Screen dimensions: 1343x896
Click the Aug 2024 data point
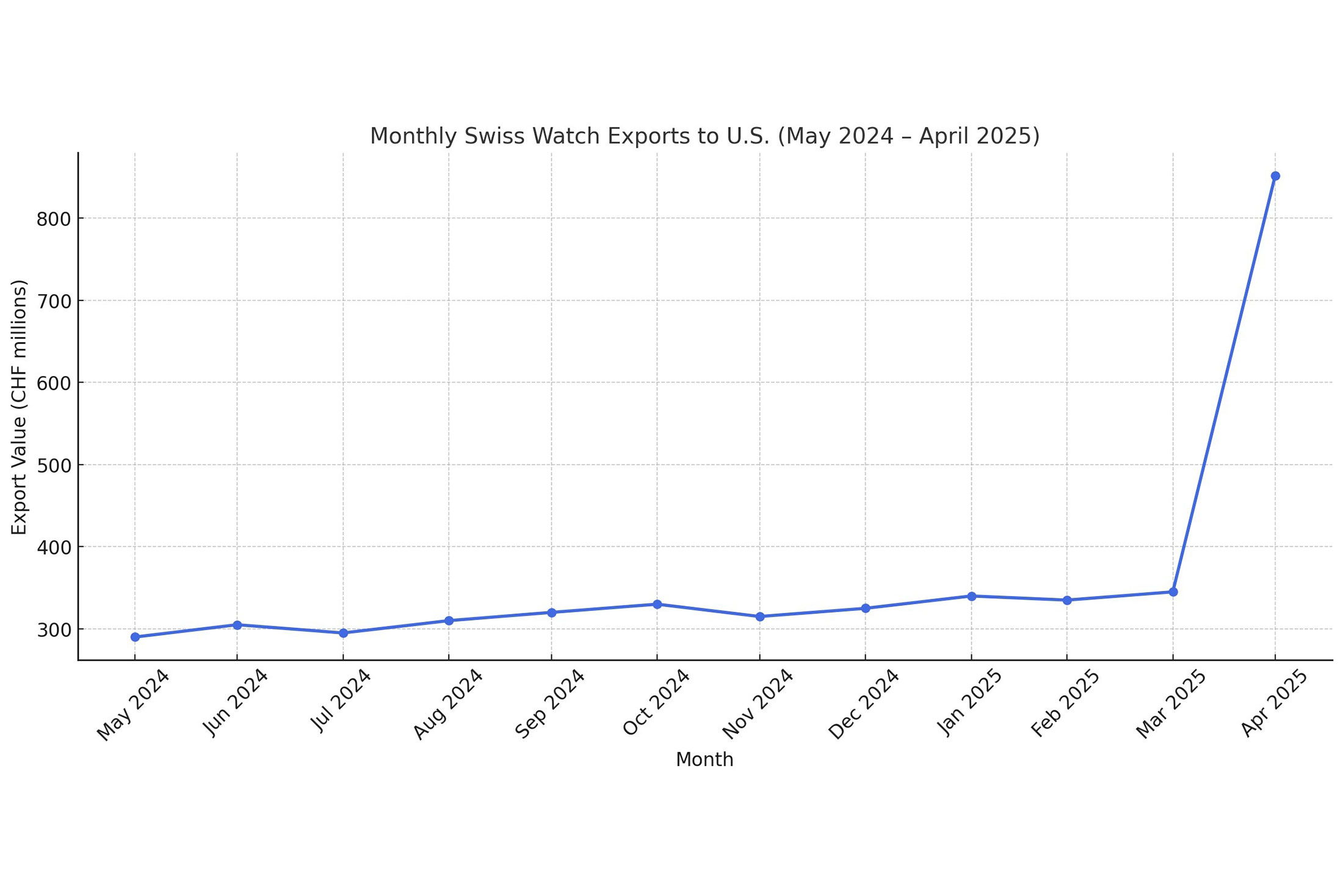coord(449,620)
